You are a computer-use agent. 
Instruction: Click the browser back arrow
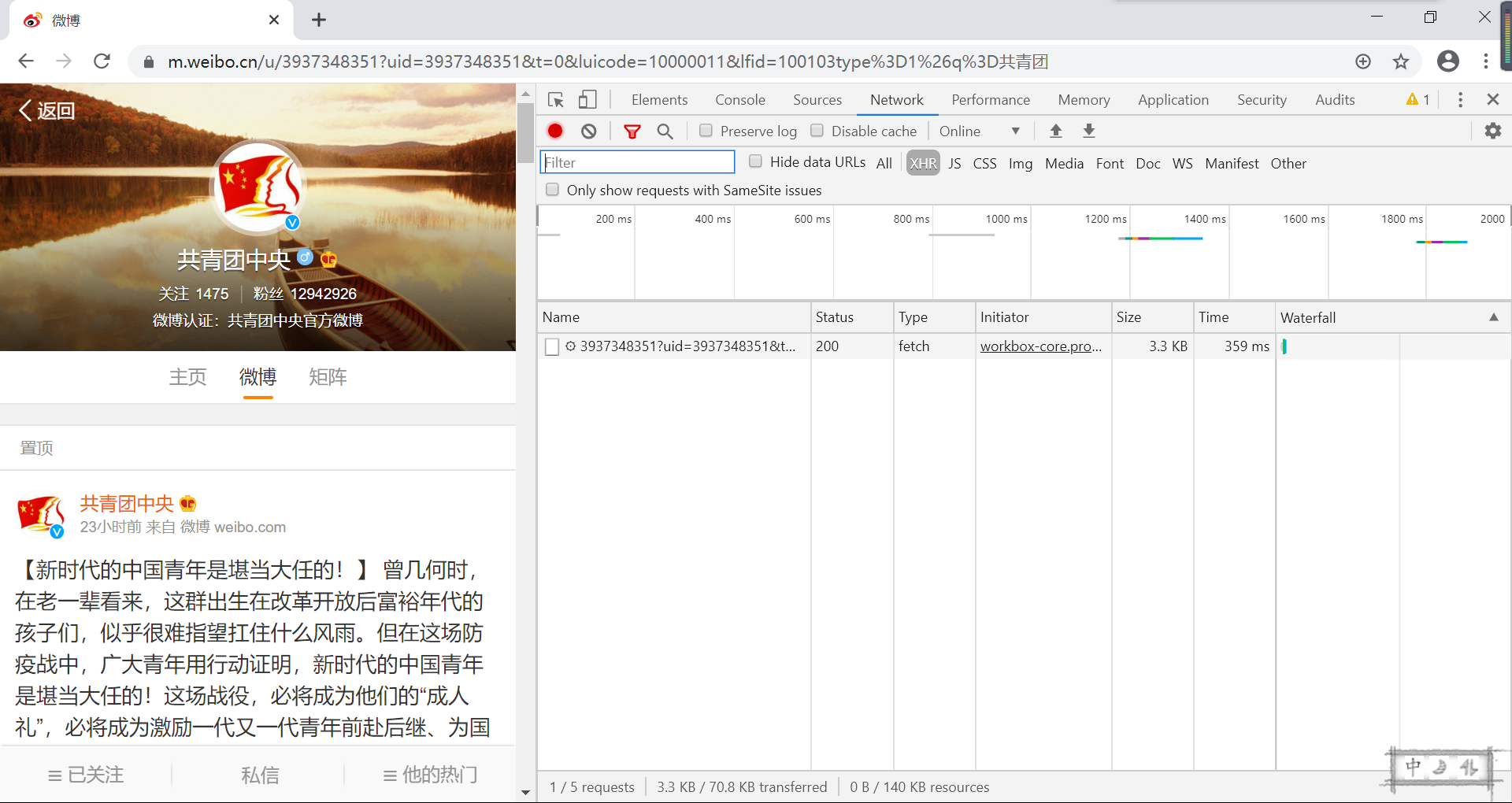(26, 61)
